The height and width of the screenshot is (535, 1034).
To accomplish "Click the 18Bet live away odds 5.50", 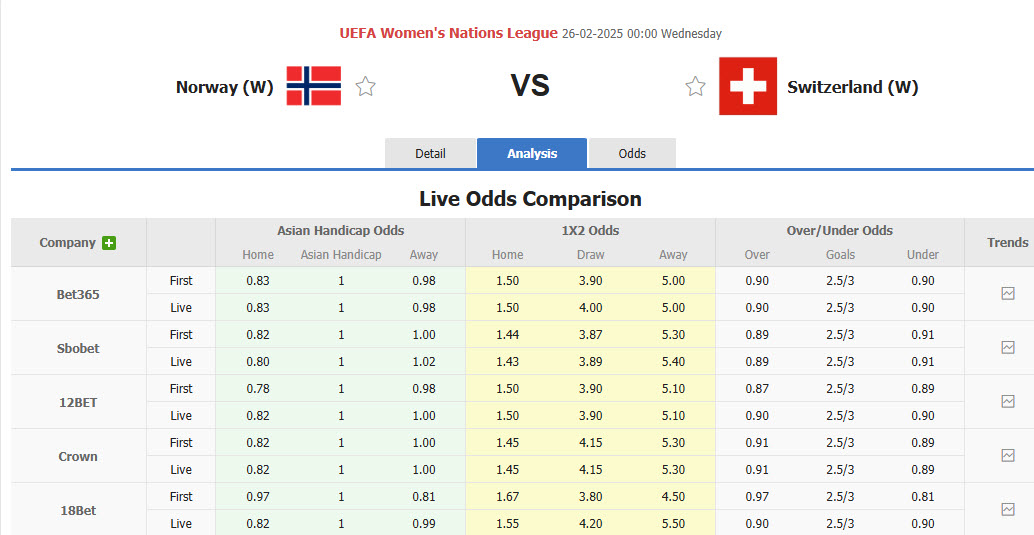I will pyautogui.click(x=673, y=524).
